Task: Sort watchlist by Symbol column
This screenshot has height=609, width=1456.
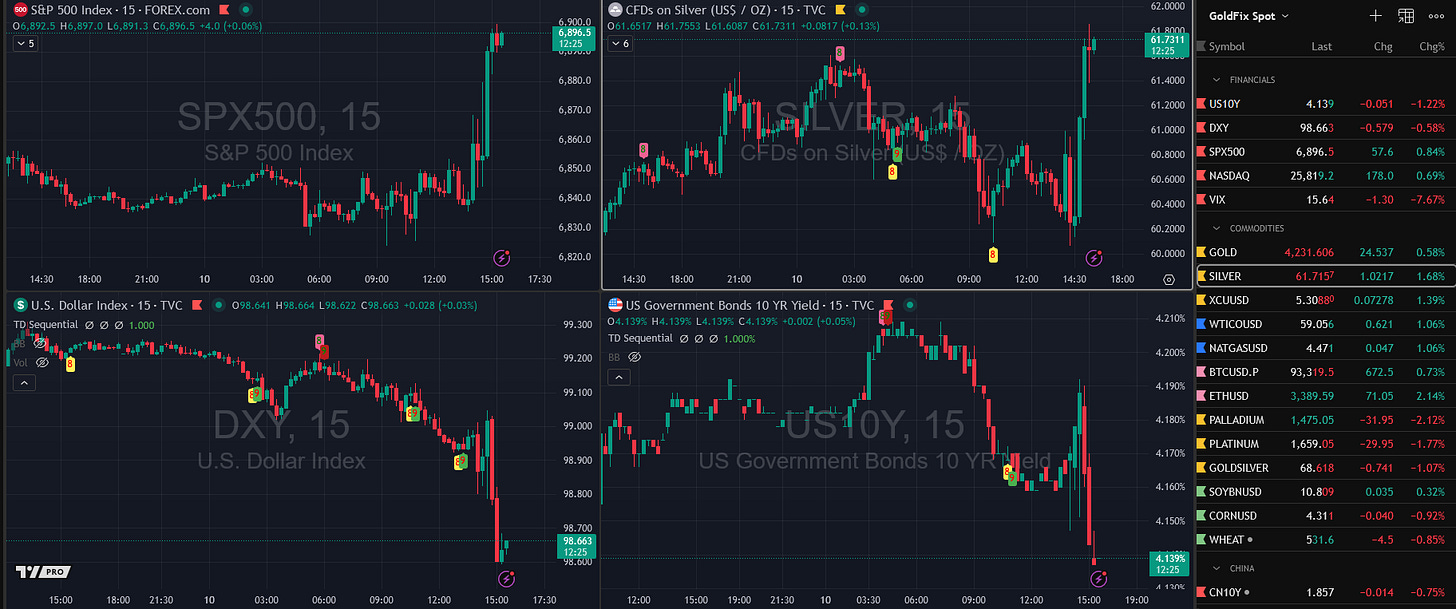Action: [1227, 47]
